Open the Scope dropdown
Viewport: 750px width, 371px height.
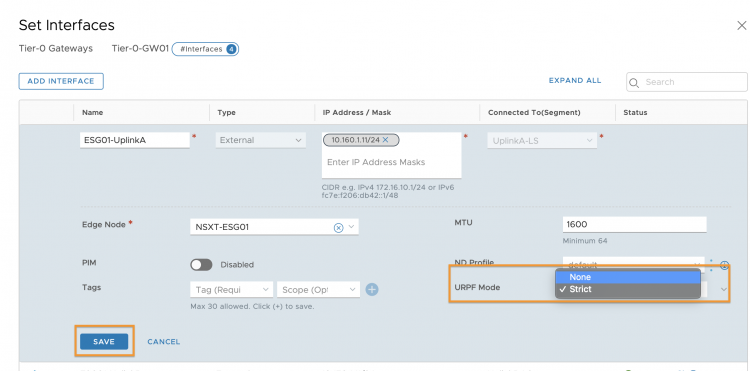(x=318, y=290)
